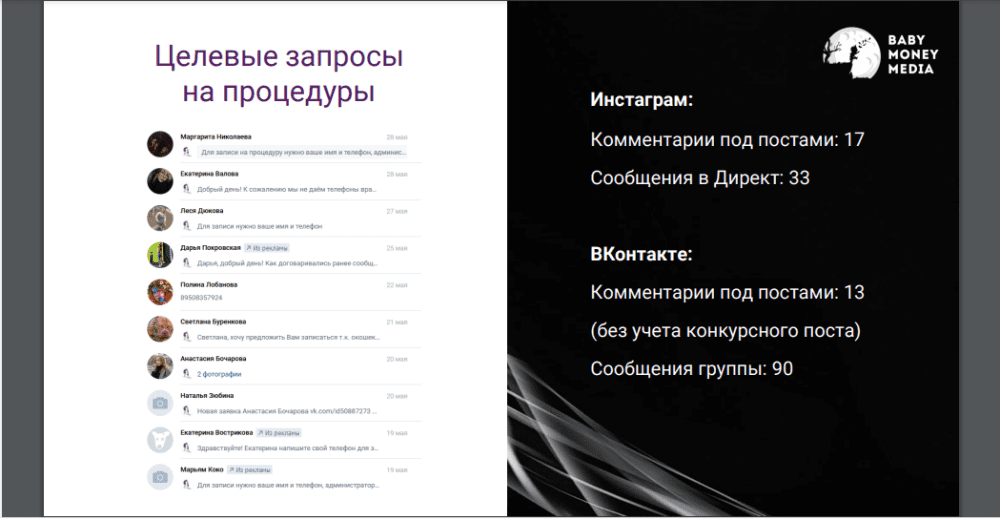
Task: Click dog placeholder avatar of Екатерина Вострикова
Action: tap(160, 440)
